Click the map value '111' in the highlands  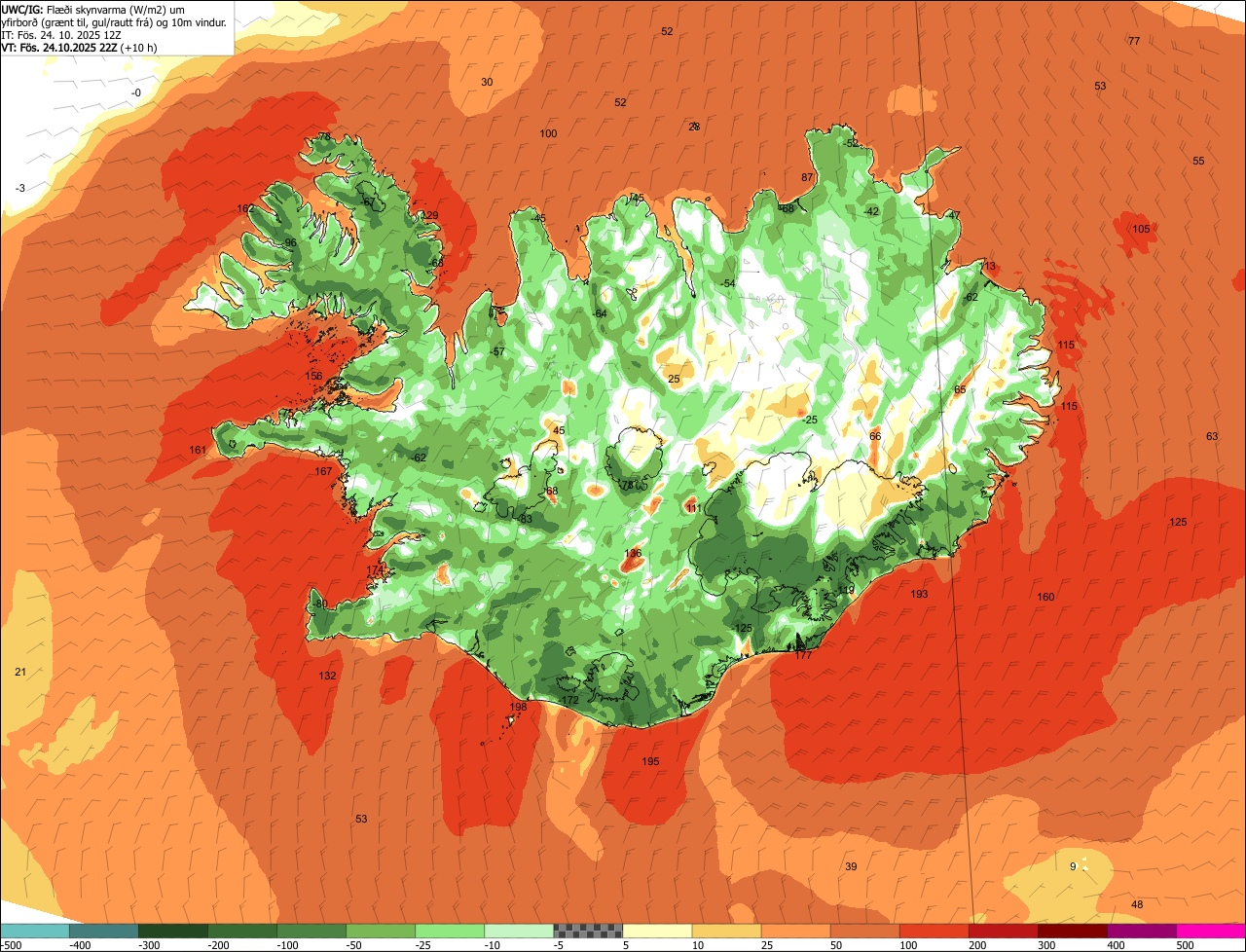[693, 508]
